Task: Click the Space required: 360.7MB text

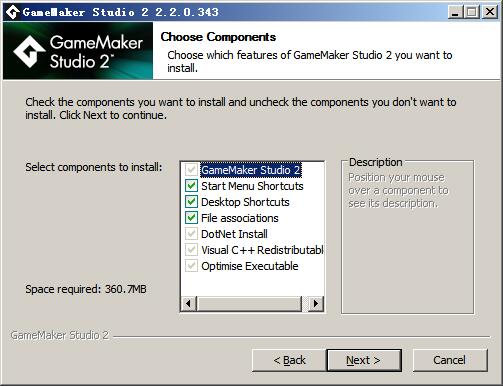Action: click(86, 289)
